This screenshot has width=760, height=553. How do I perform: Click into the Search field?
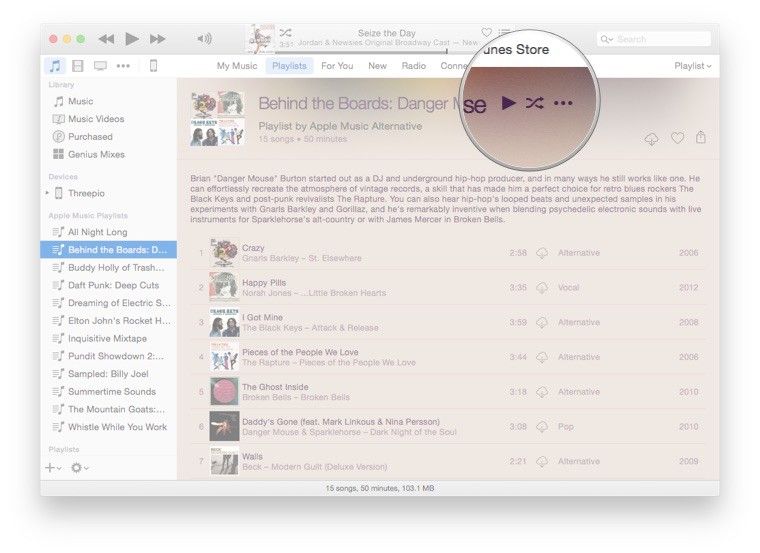click(660, 39)
